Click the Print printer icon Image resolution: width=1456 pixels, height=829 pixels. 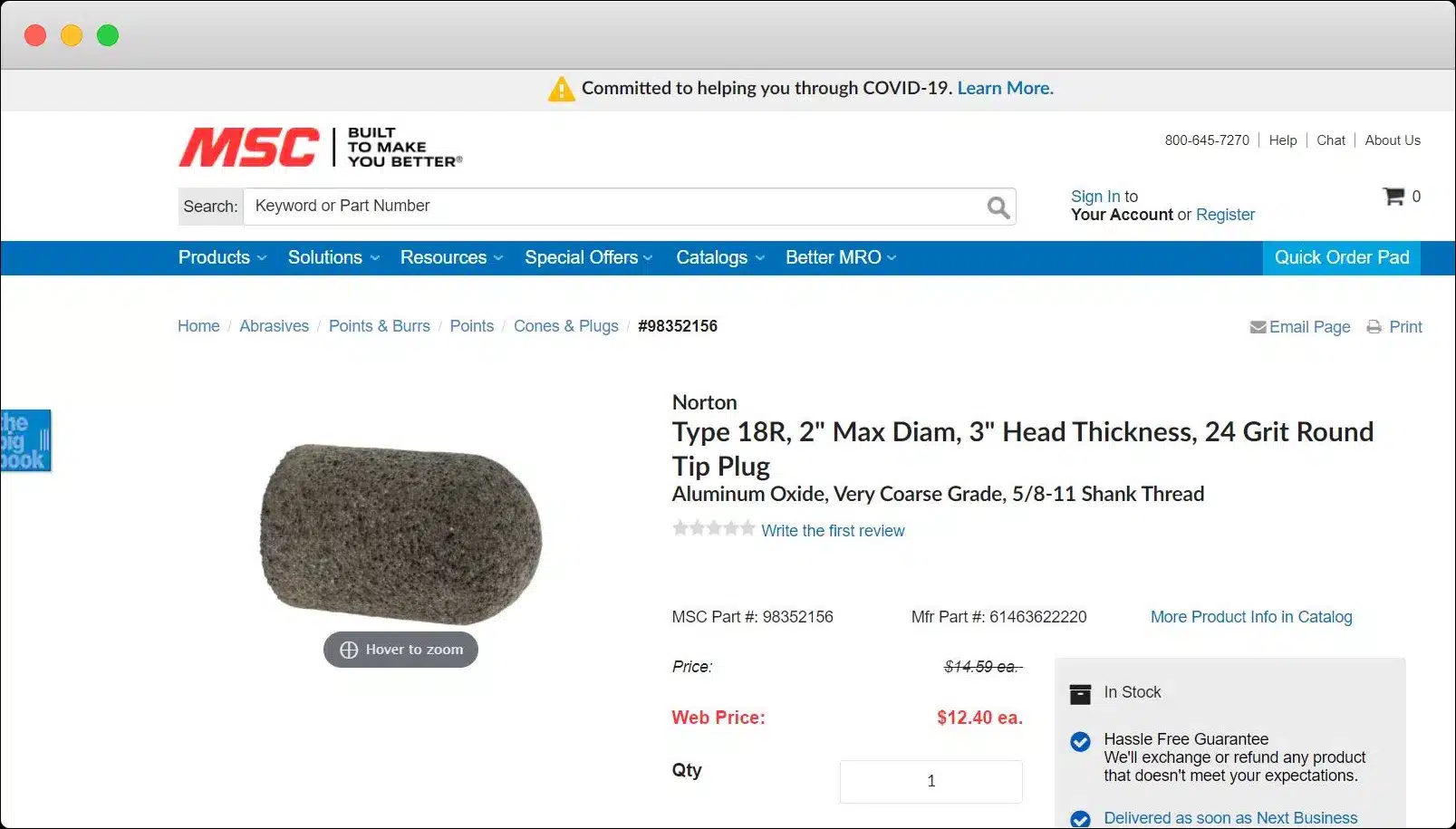pyautogui.click(x=1374, y=327)
